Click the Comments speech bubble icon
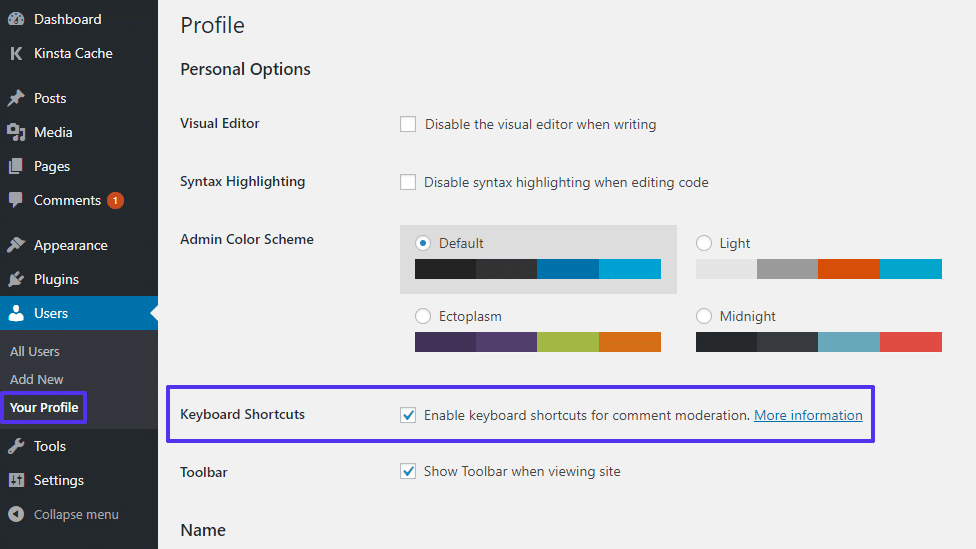 [16, 200]
